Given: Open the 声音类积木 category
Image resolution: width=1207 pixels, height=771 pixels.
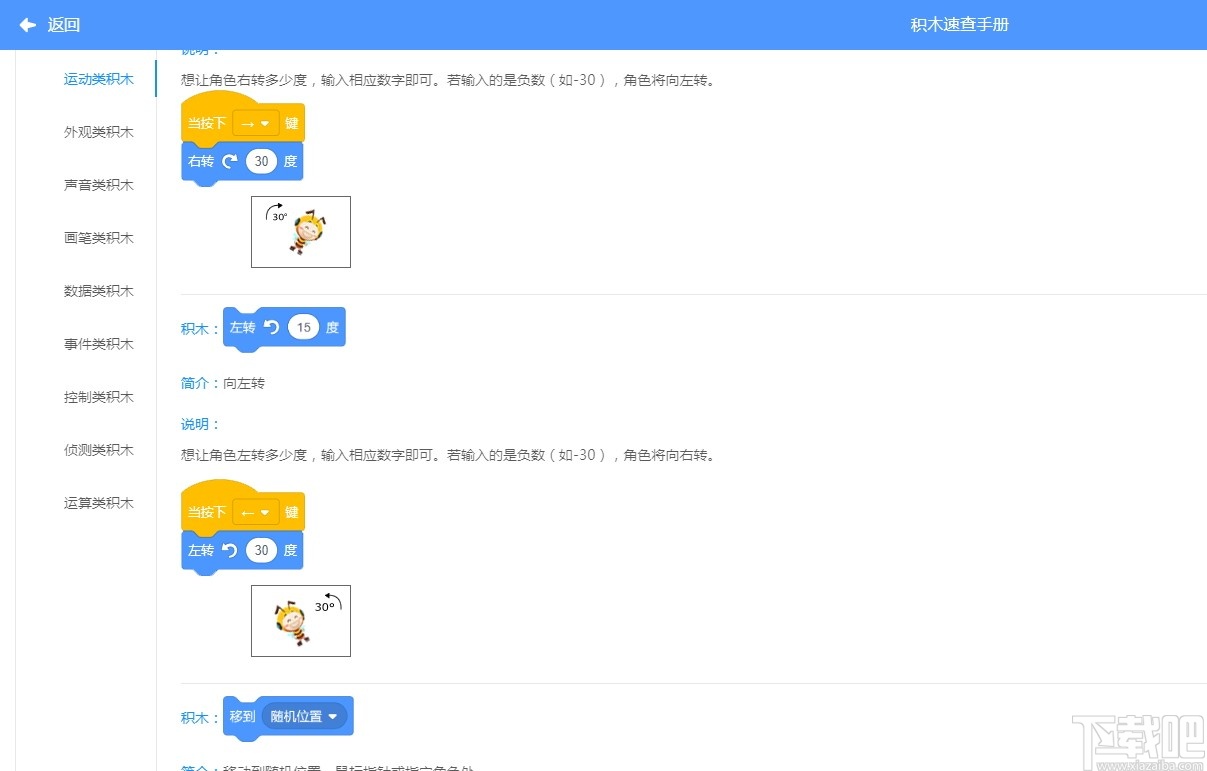Looking at the screenshot, I should tap(98, 184).
